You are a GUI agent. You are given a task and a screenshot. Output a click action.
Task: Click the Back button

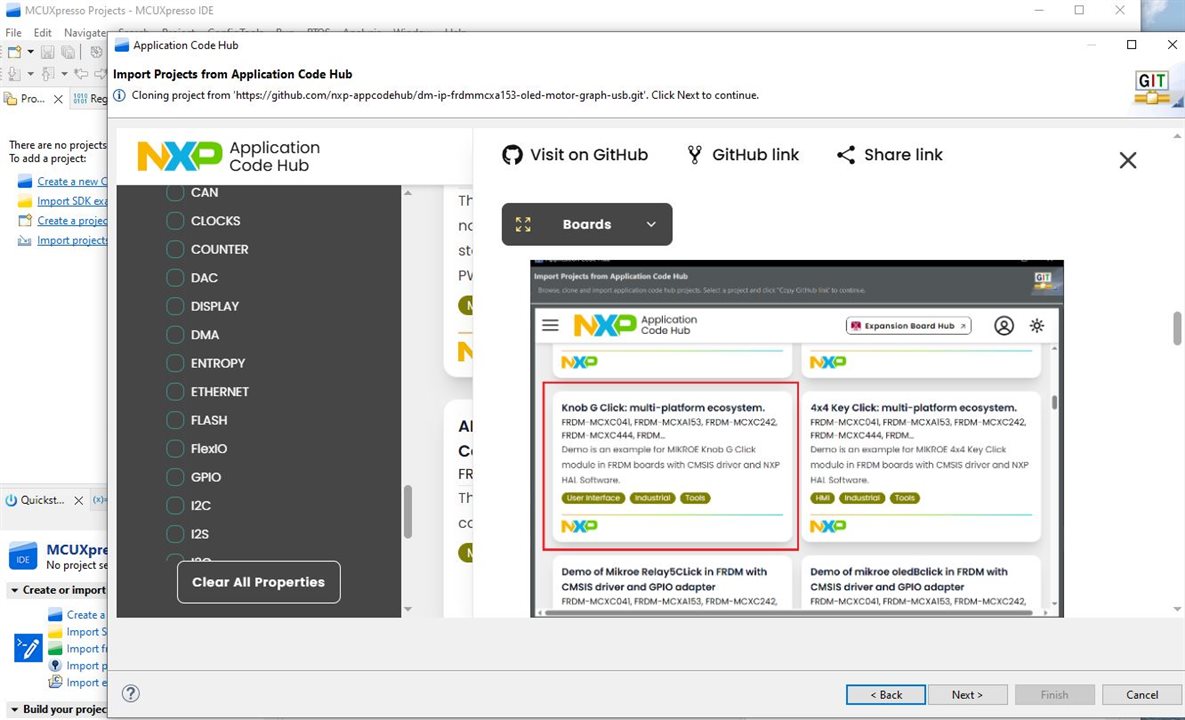pyautogui.click(x=886, y=694)
